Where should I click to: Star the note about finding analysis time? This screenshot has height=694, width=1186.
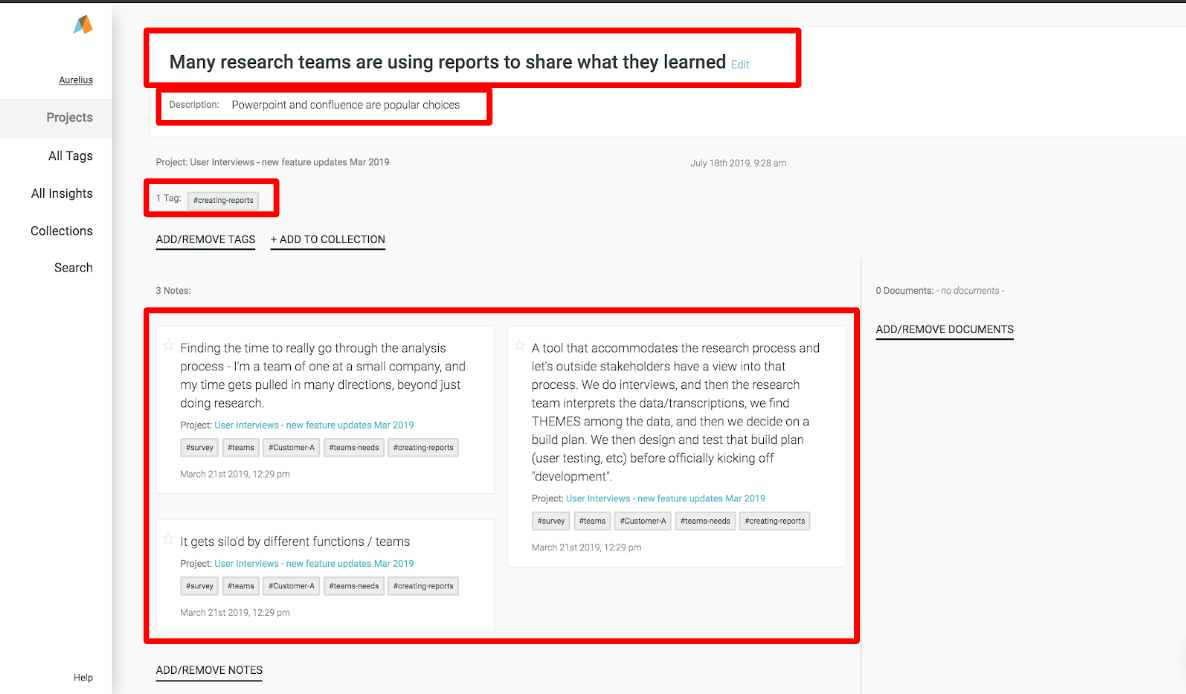click(x=168, y=346)
